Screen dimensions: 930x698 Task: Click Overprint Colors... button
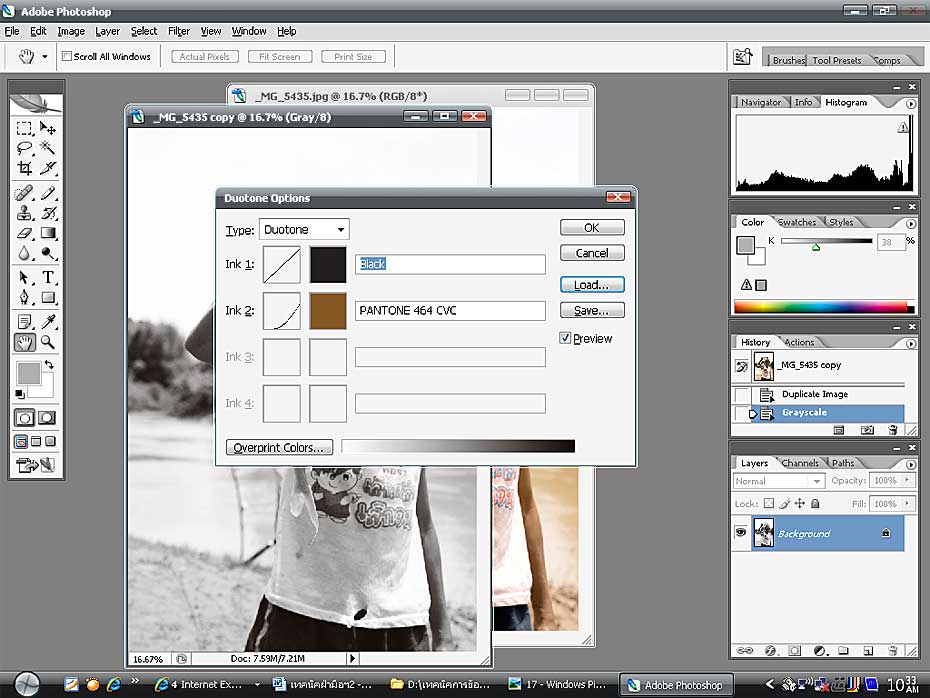tap(279, 447)
